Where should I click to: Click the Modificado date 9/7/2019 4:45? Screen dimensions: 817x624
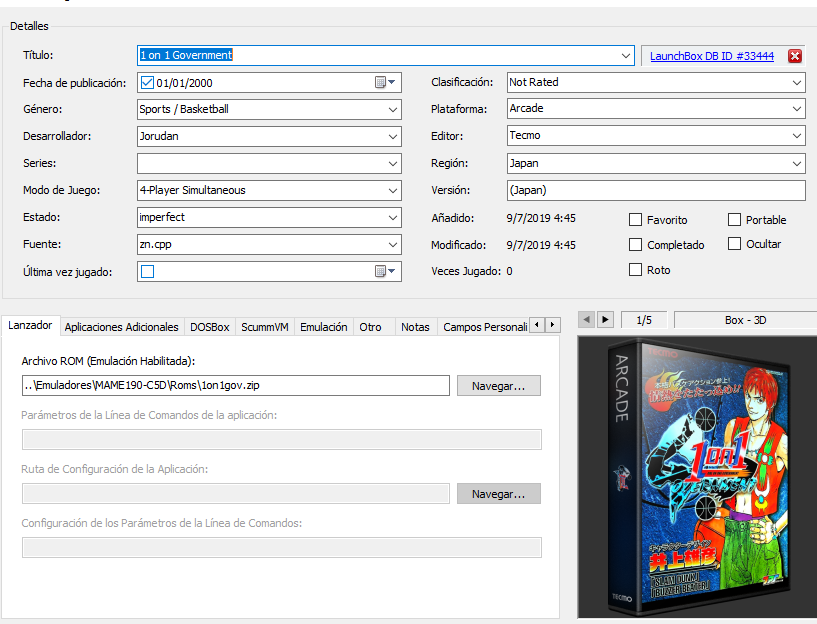[541, 245]
